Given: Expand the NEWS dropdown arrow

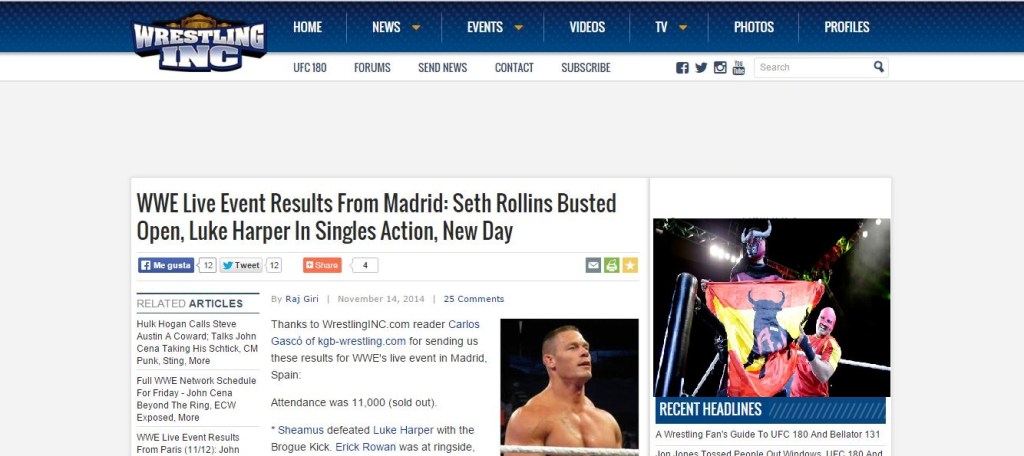Looking at the screenshot, I should pyautogui.click(x=416, y=27).
